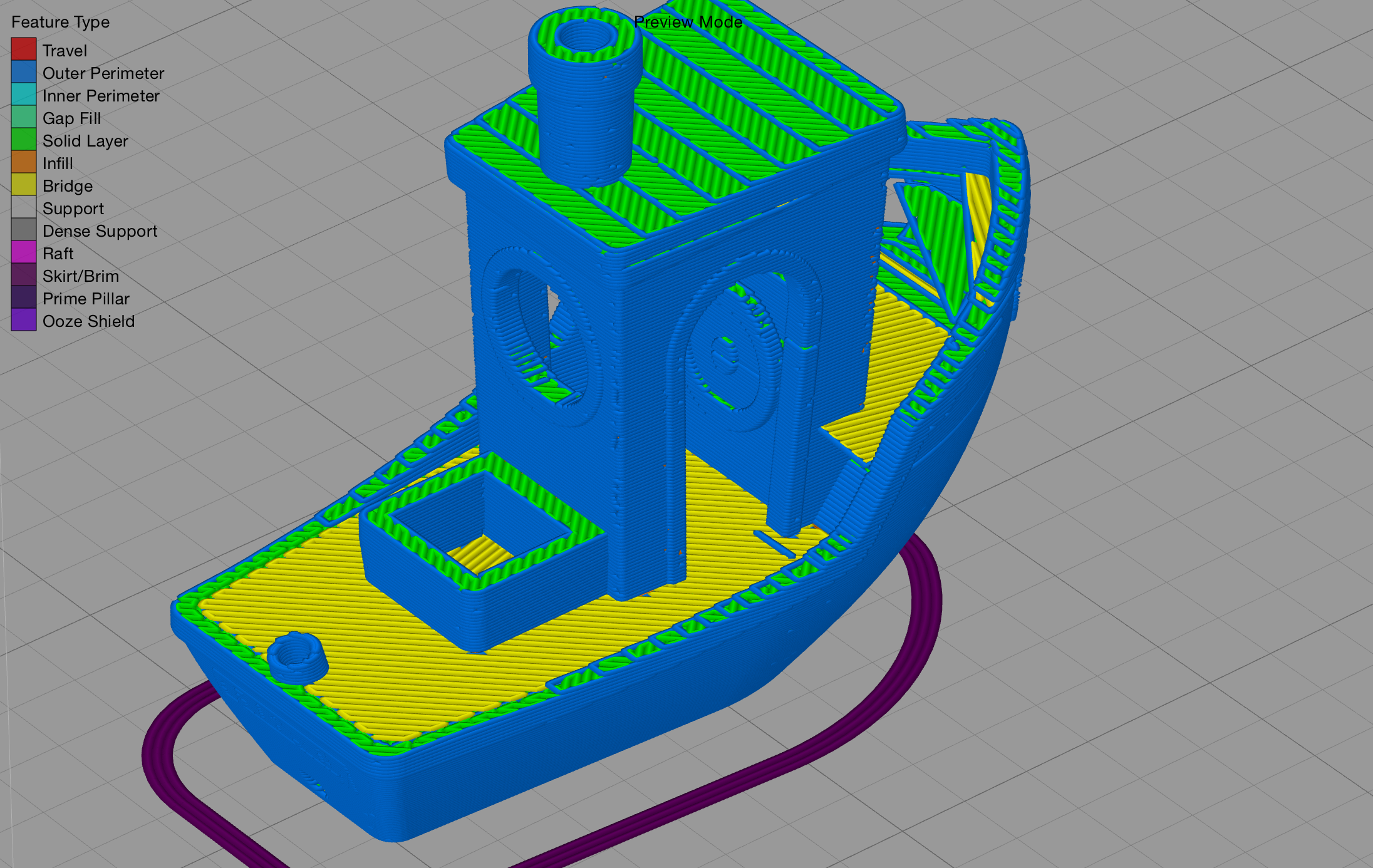Click the green Solid Layer swatch

(24, 140)
